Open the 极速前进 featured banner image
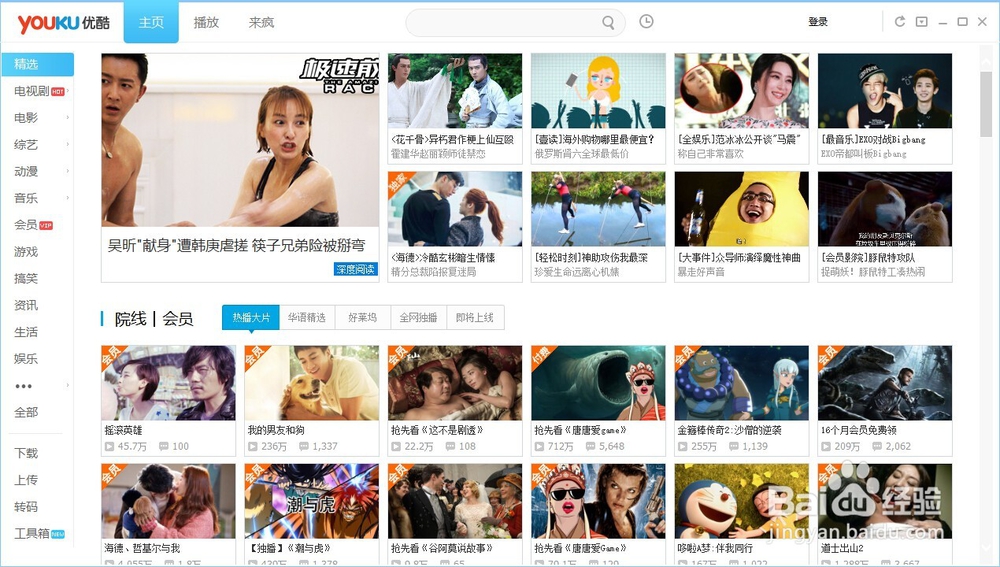This screenshot has width=1000, height=567. point(240,140)
